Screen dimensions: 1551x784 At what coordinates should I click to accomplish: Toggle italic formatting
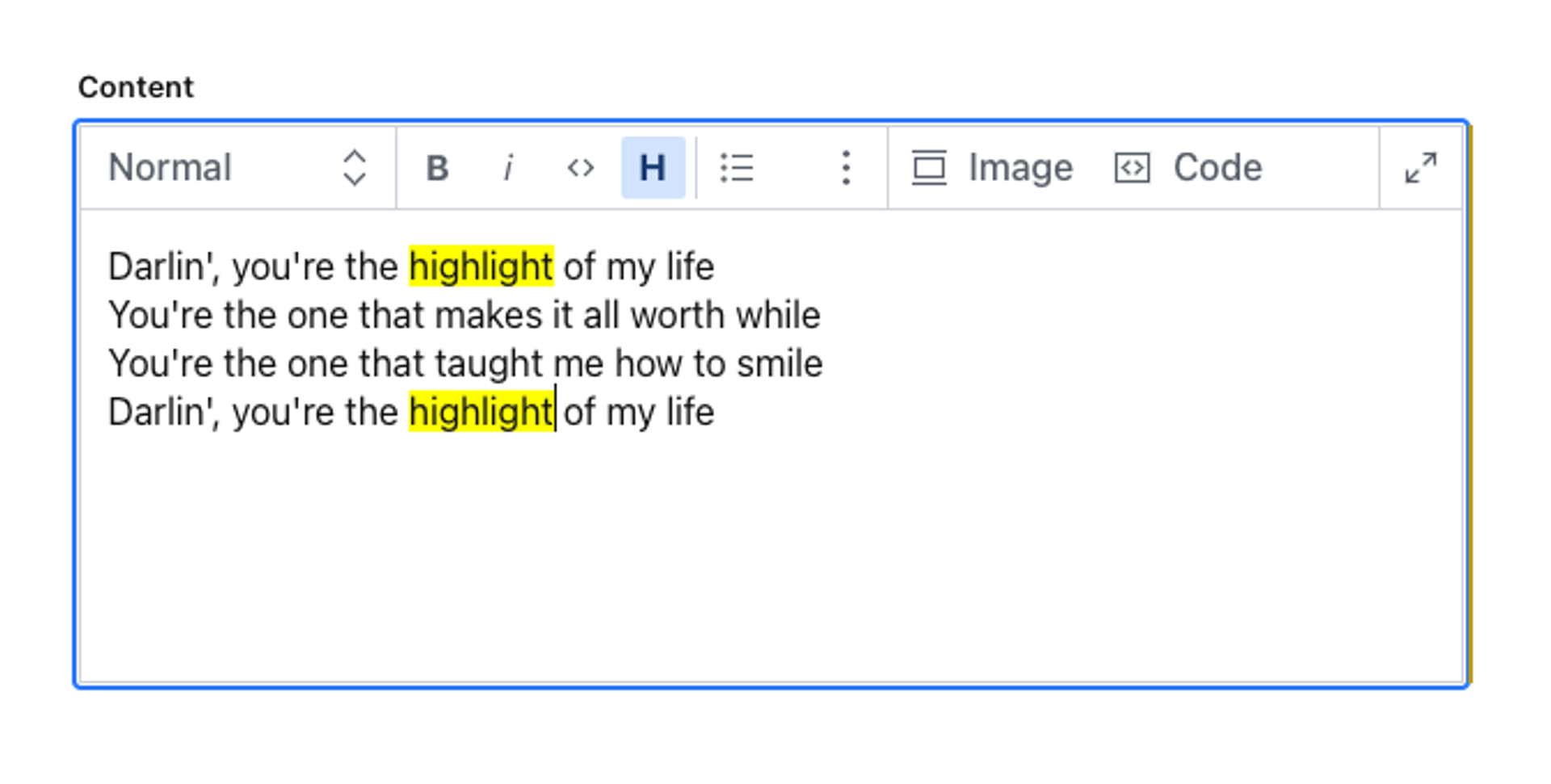pyautogui.click(x=508, y=168)
